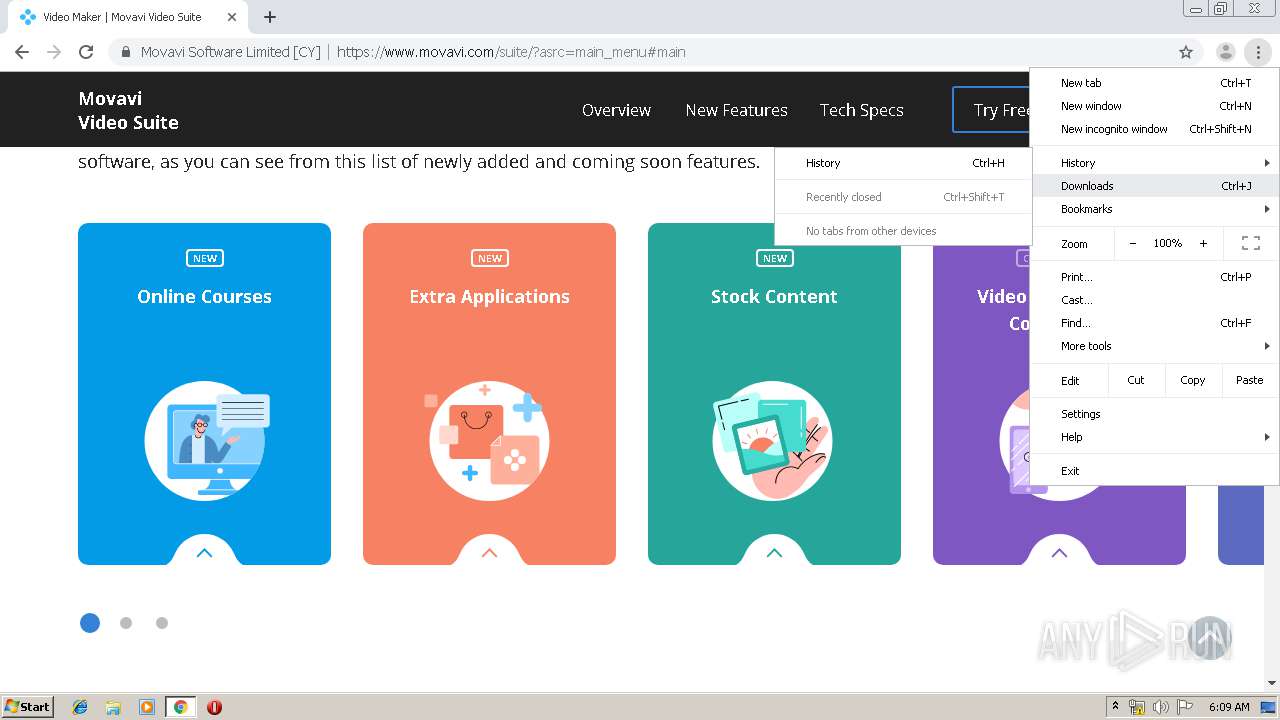Choose New window from Chrome menu
Screen dimensions: 1280x720
pyautogui.click(x=1155, y=106)
